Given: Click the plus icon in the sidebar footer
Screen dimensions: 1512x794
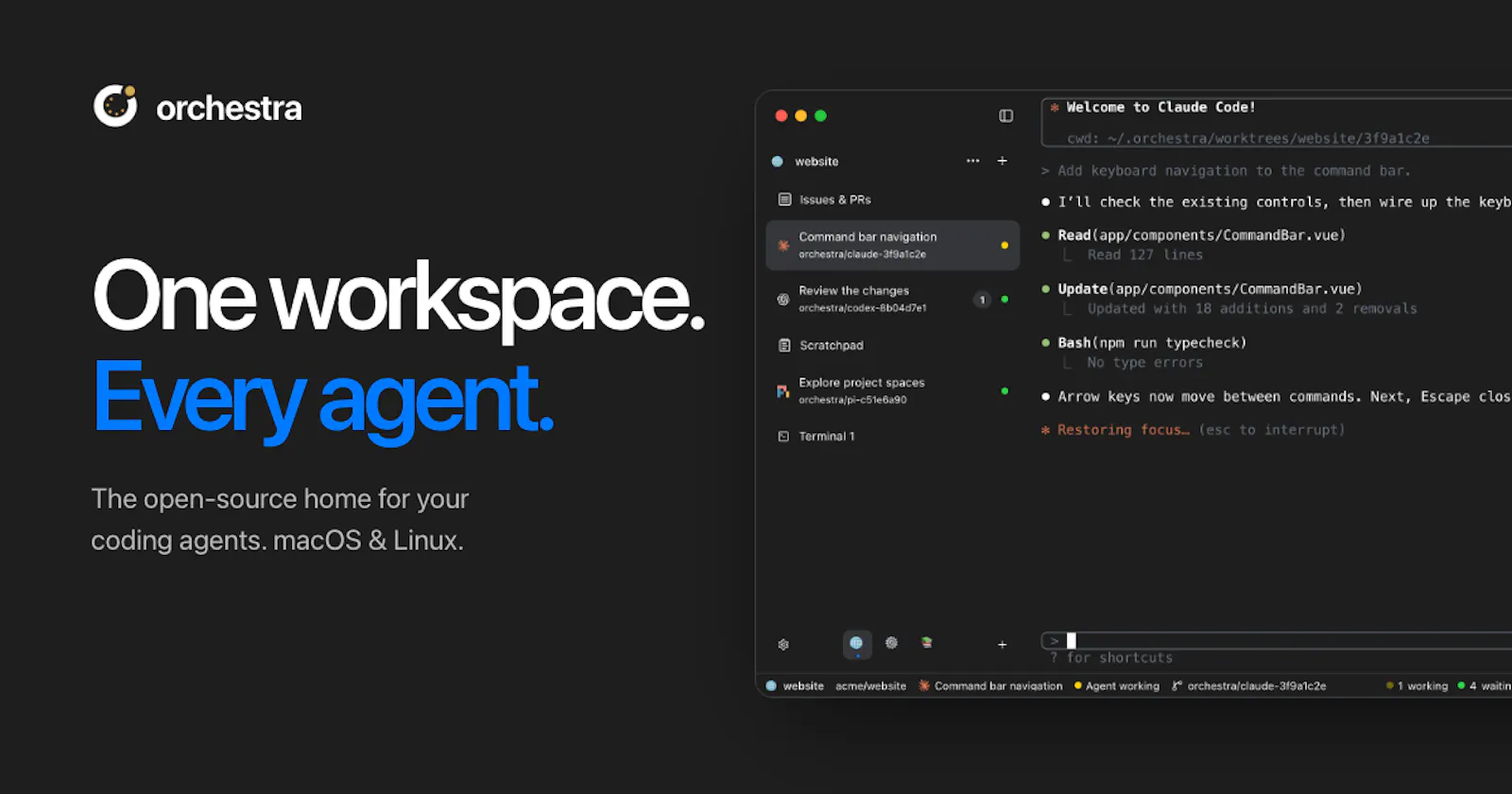Looking at the screenshot, I should click(1002, 645).
